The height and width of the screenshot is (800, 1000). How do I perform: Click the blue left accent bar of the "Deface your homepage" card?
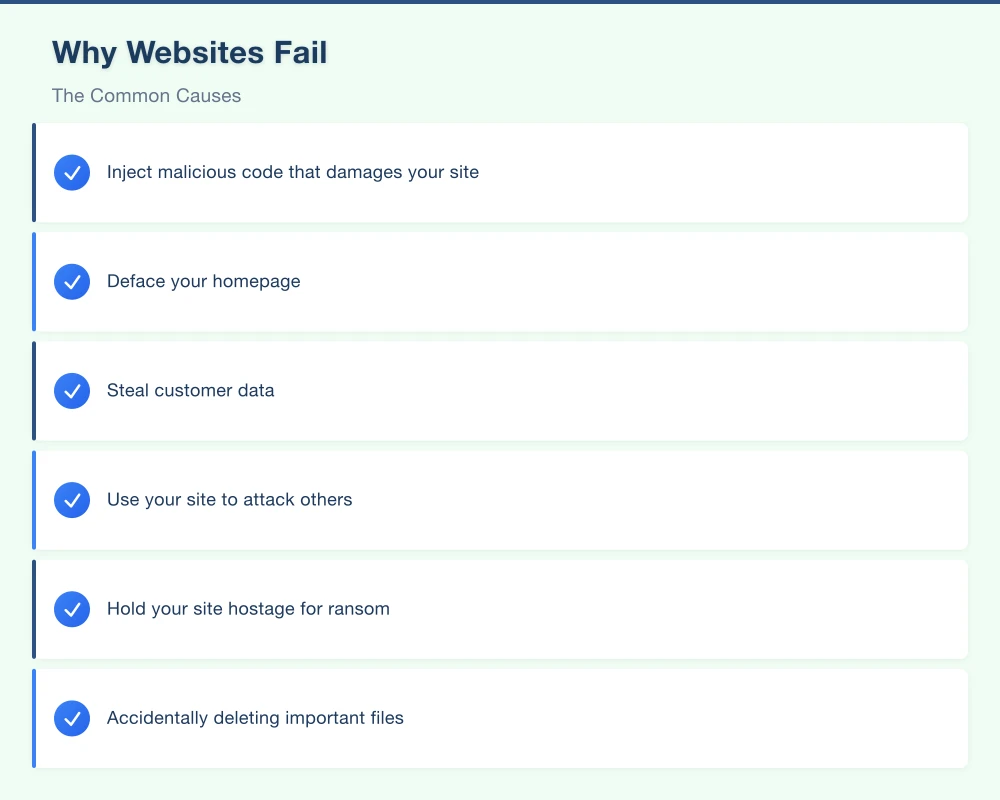[x=34, y=282]
